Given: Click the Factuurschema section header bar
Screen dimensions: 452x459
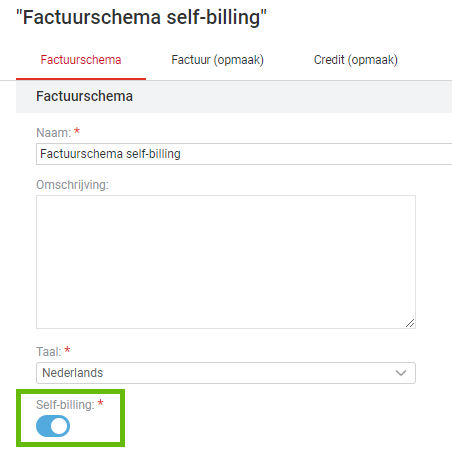Looking at the screenshot, I should (234, 97).
